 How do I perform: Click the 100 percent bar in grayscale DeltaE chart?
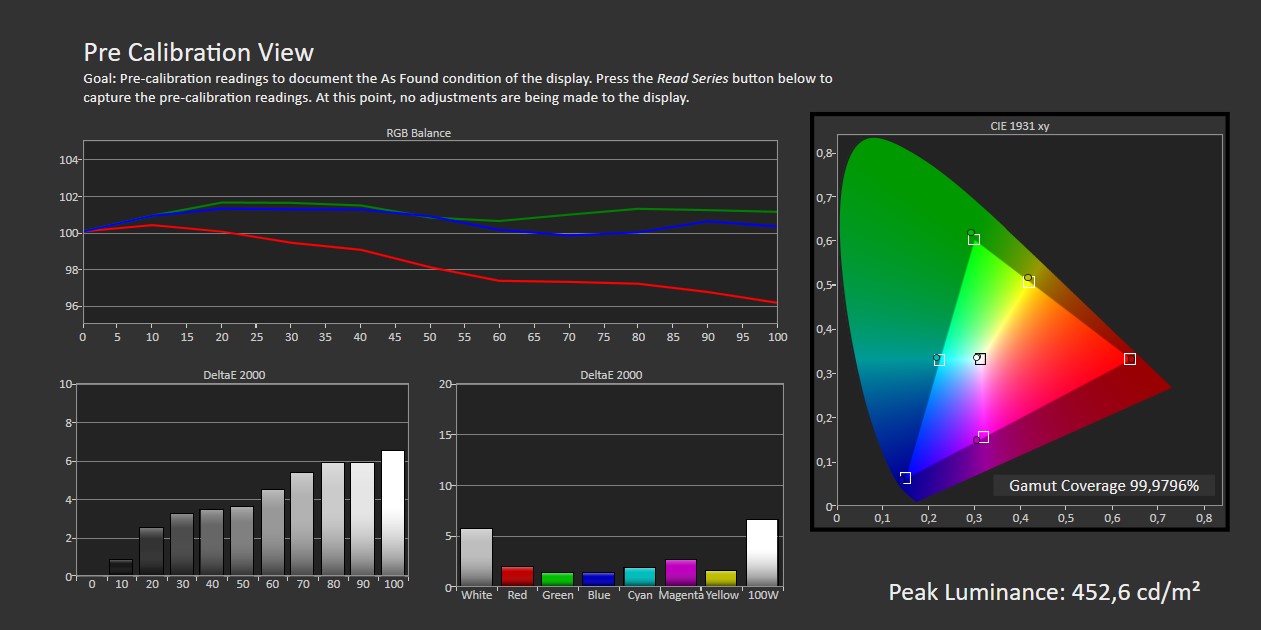point(393,514)
